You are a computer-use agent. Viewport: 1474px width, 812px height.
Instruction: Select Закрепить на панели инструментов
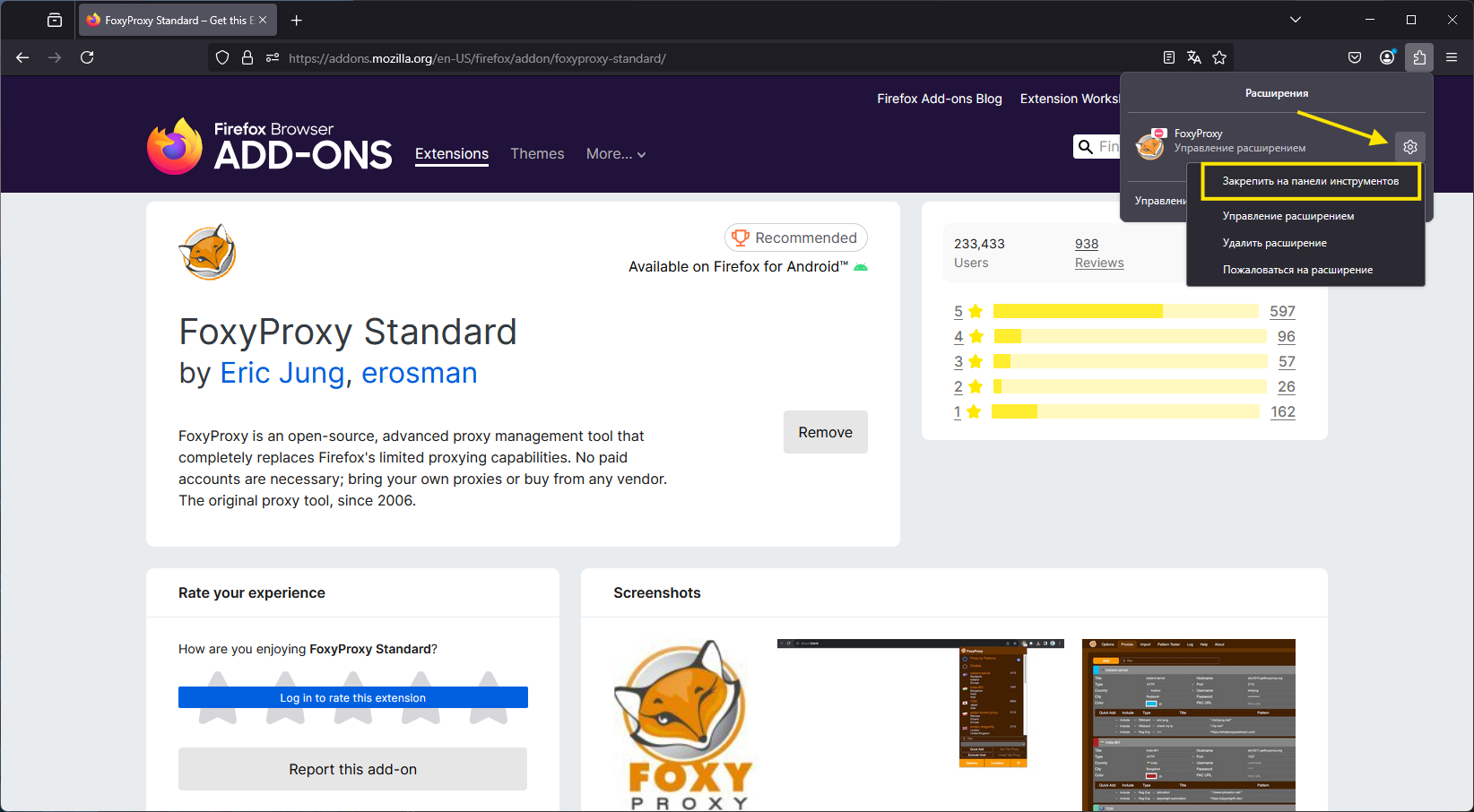(x=1310, y=181)
